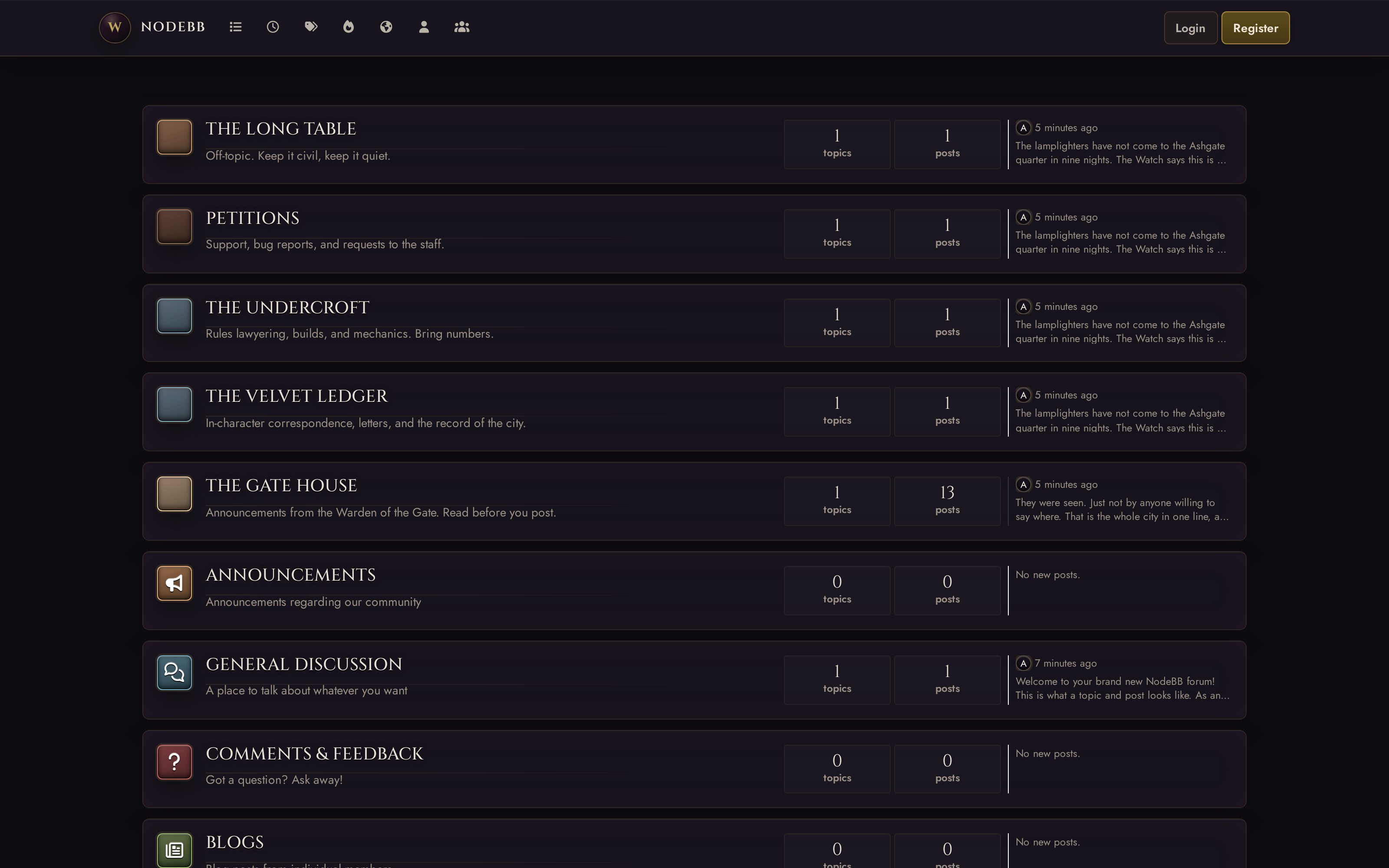Open the World globe icon
Viewport: 1389px width, 868px height.
click(x=386, y=27)
